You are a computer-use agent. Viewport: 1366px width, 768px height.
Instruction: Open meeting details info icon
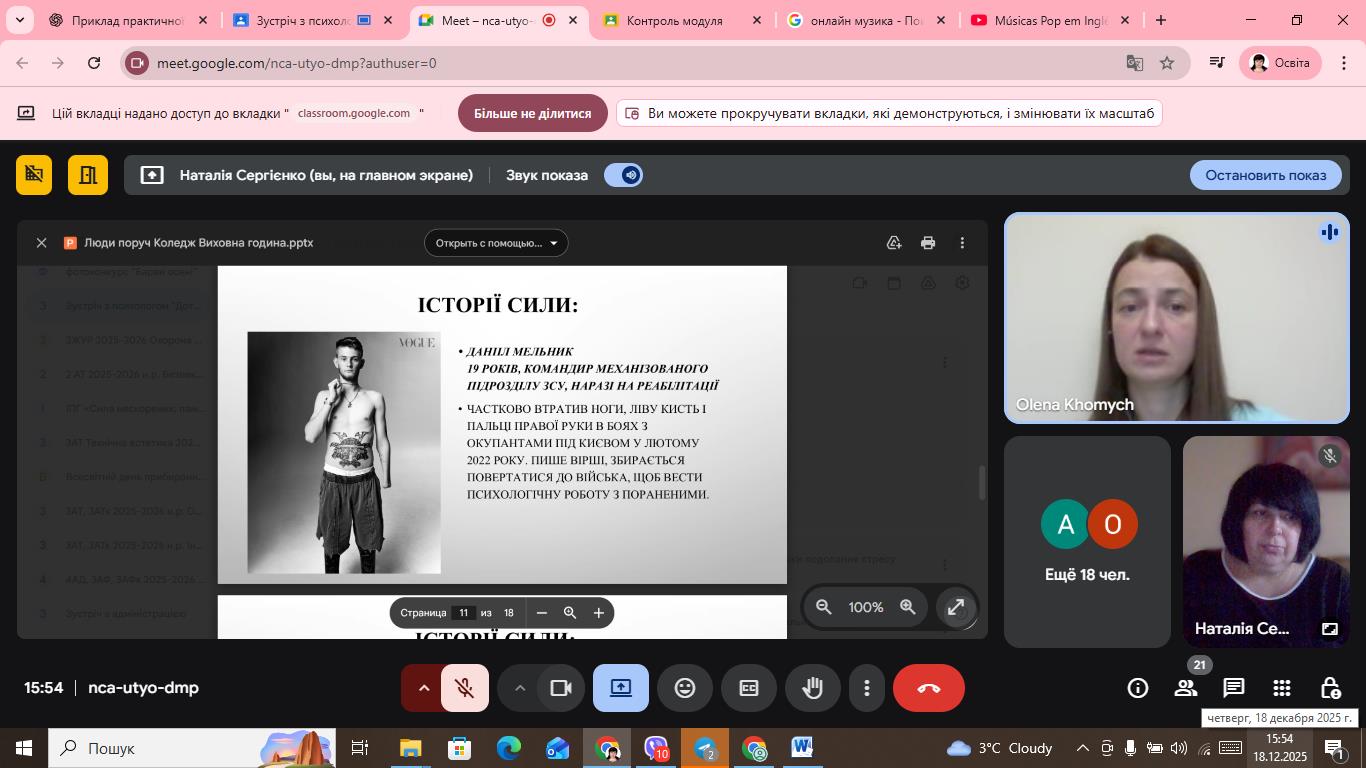point(1138,688)
